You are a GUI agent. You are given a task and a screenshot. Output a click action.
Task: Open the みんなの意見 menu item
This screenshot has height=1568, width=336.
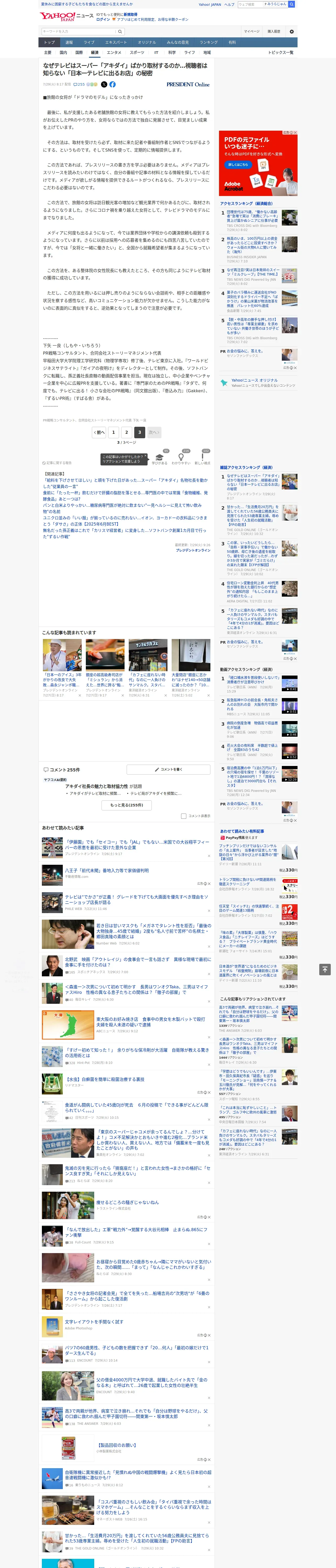click(x=177, y=43)
